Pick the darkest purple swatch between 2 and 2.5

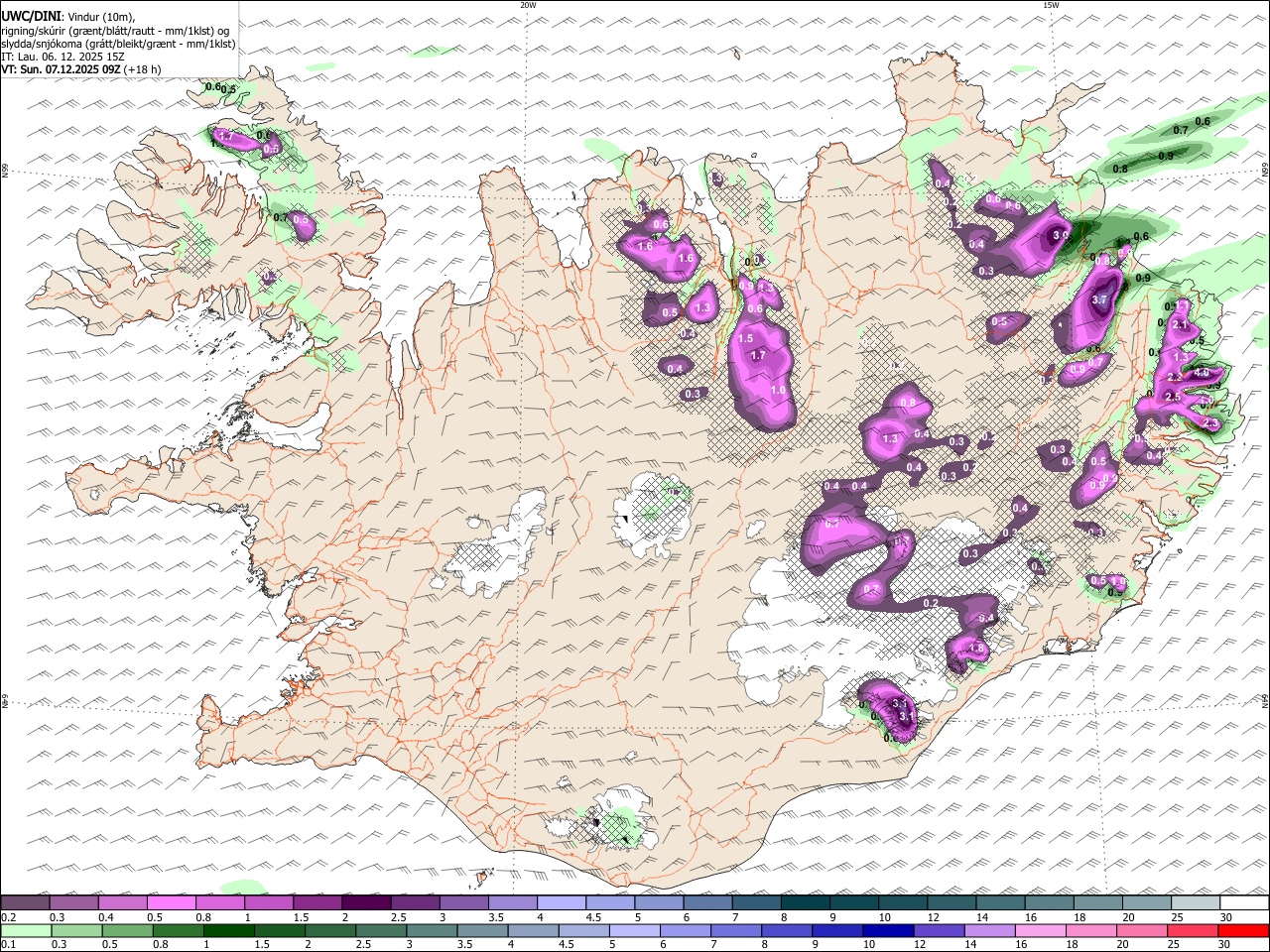coord(365,902)
